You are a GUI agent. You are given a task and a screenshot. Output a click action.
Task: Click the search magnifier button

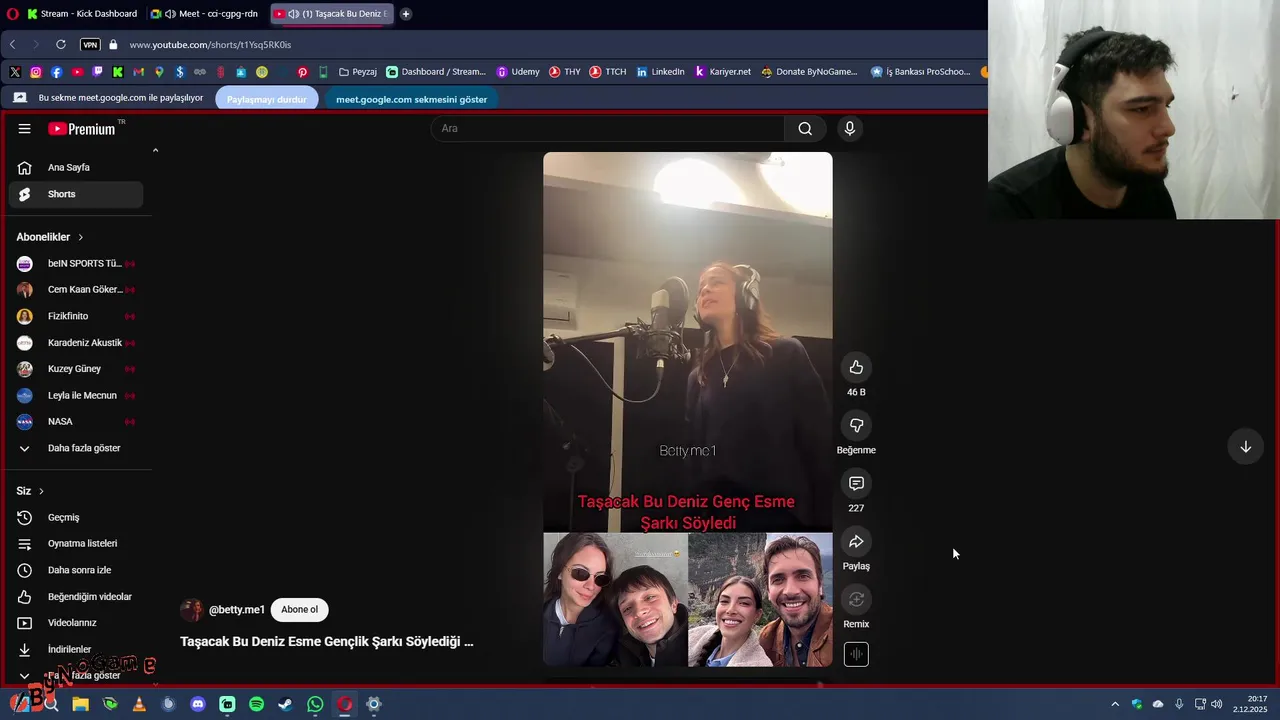pos(805,128)
